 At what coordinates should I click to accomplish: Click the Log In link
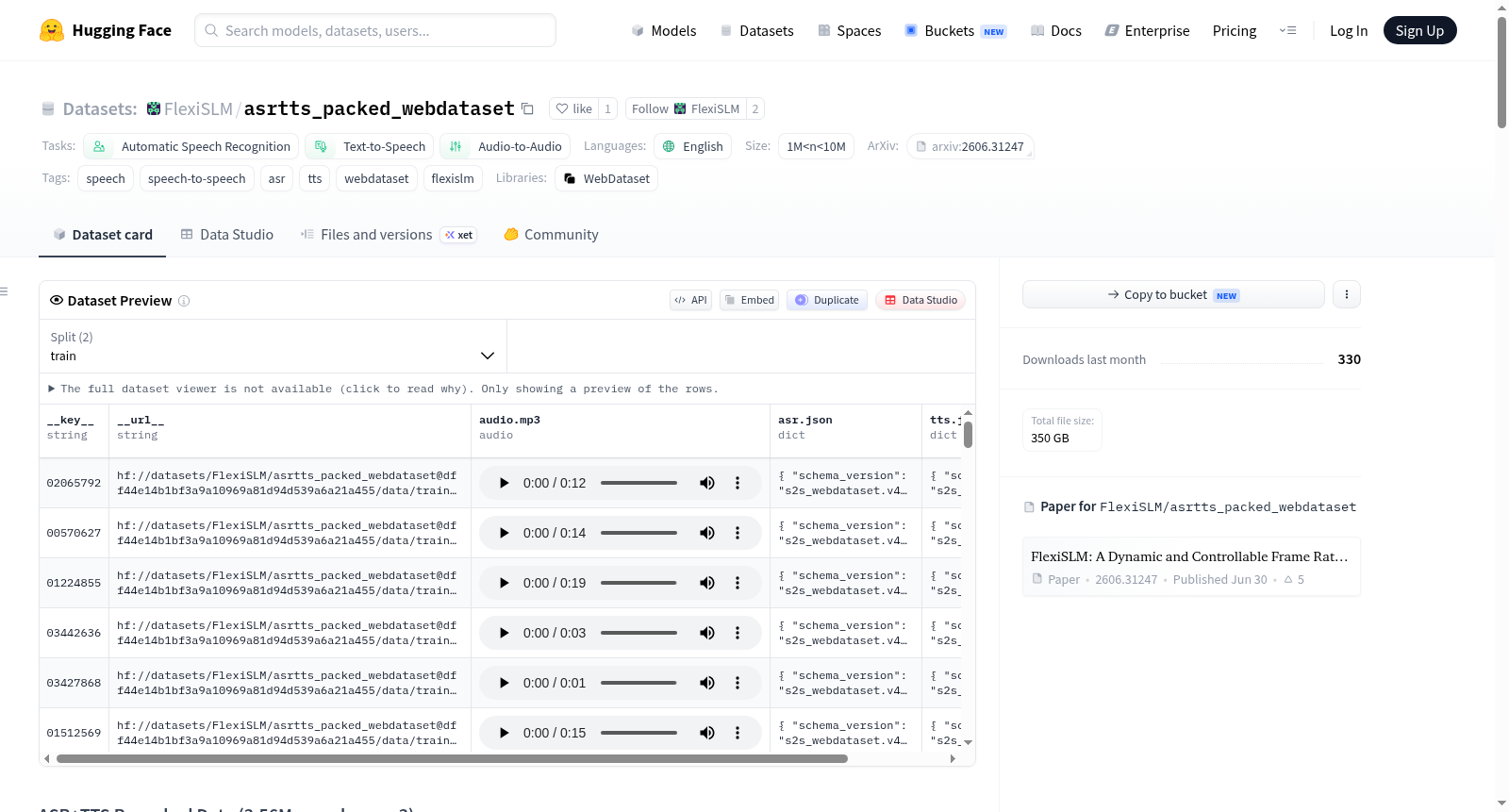(1349, 30)
